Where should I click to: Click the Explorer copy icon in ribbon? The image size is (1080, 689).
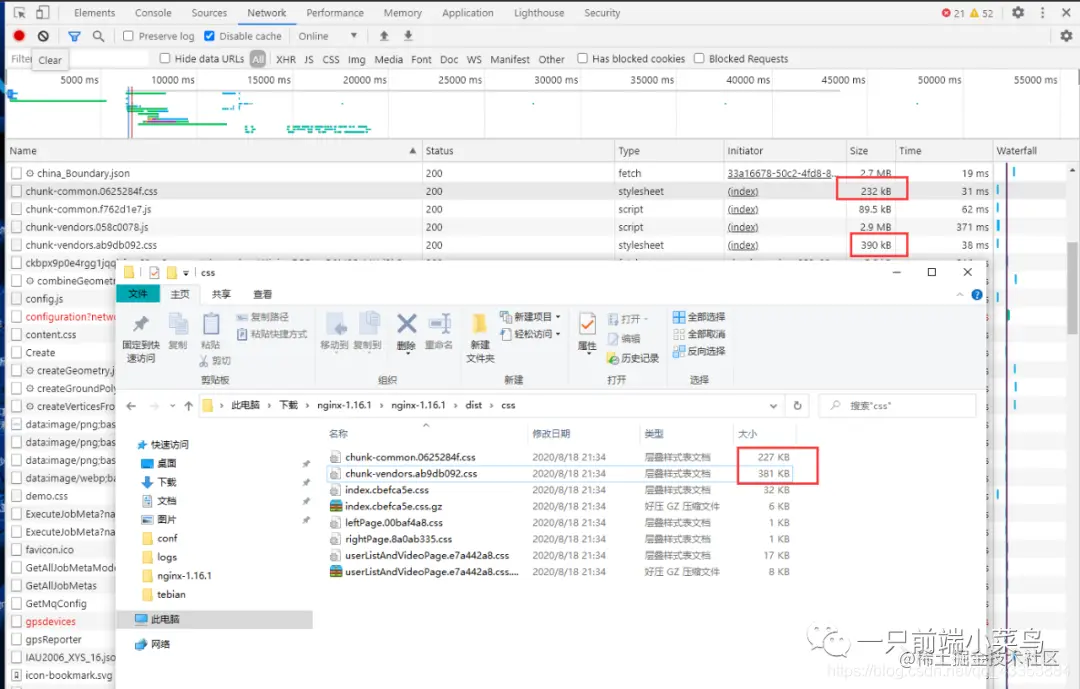coord(178,325)
